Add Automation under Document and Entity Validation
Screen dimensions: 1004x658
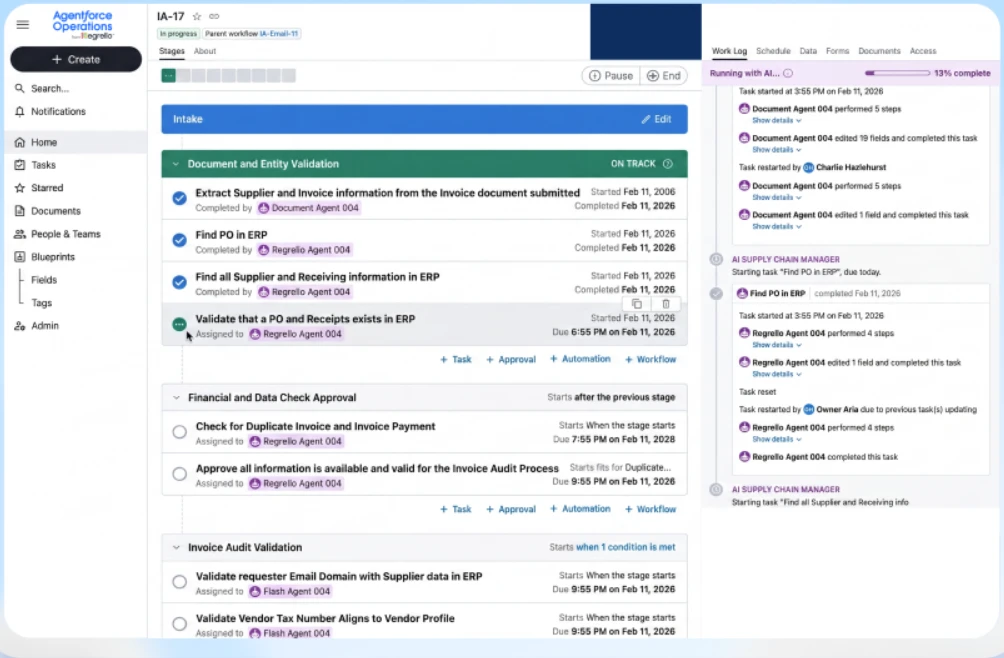(x=579, y=359)
